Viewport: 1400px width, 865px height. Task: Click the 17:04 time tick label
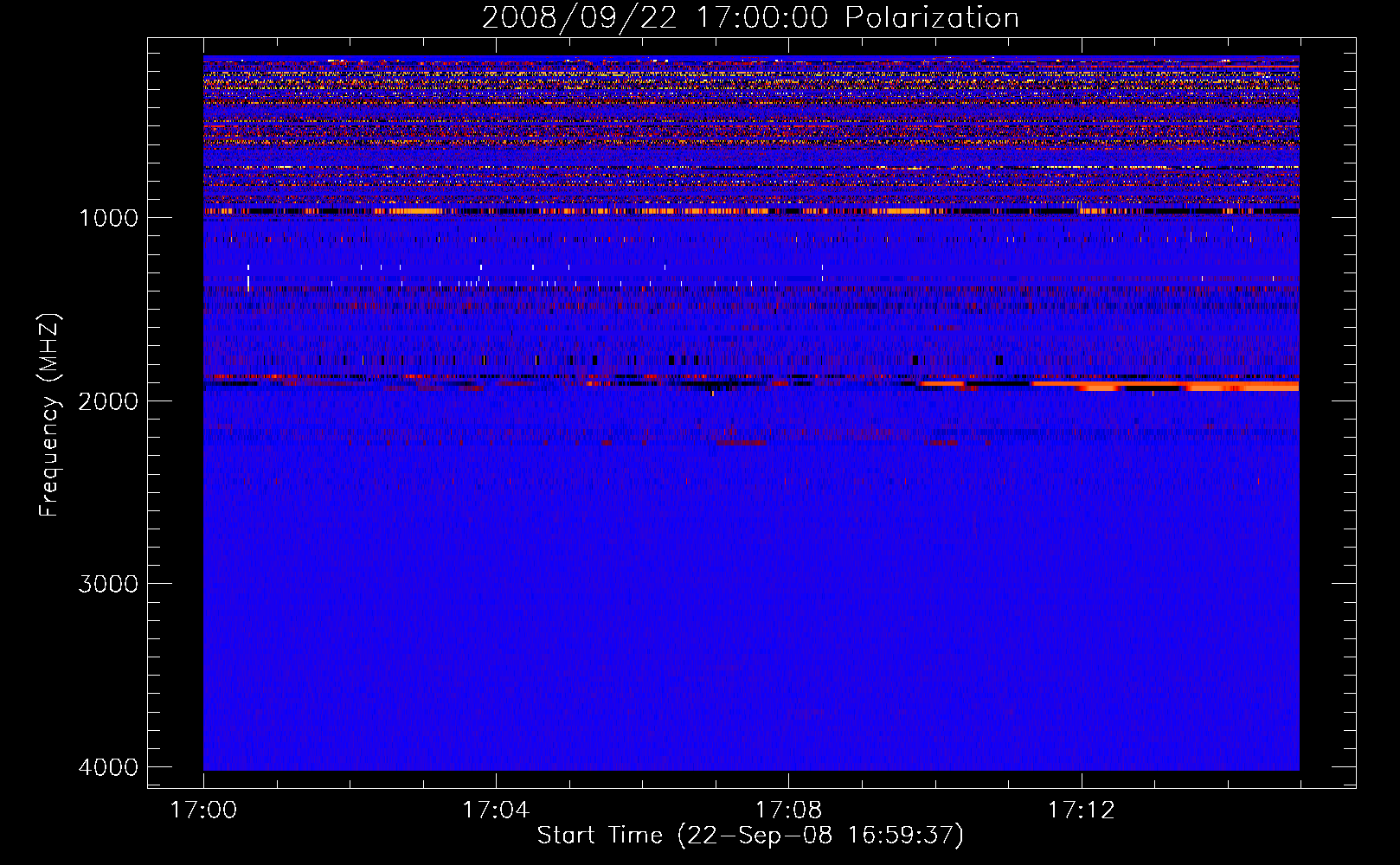[496, 810]
